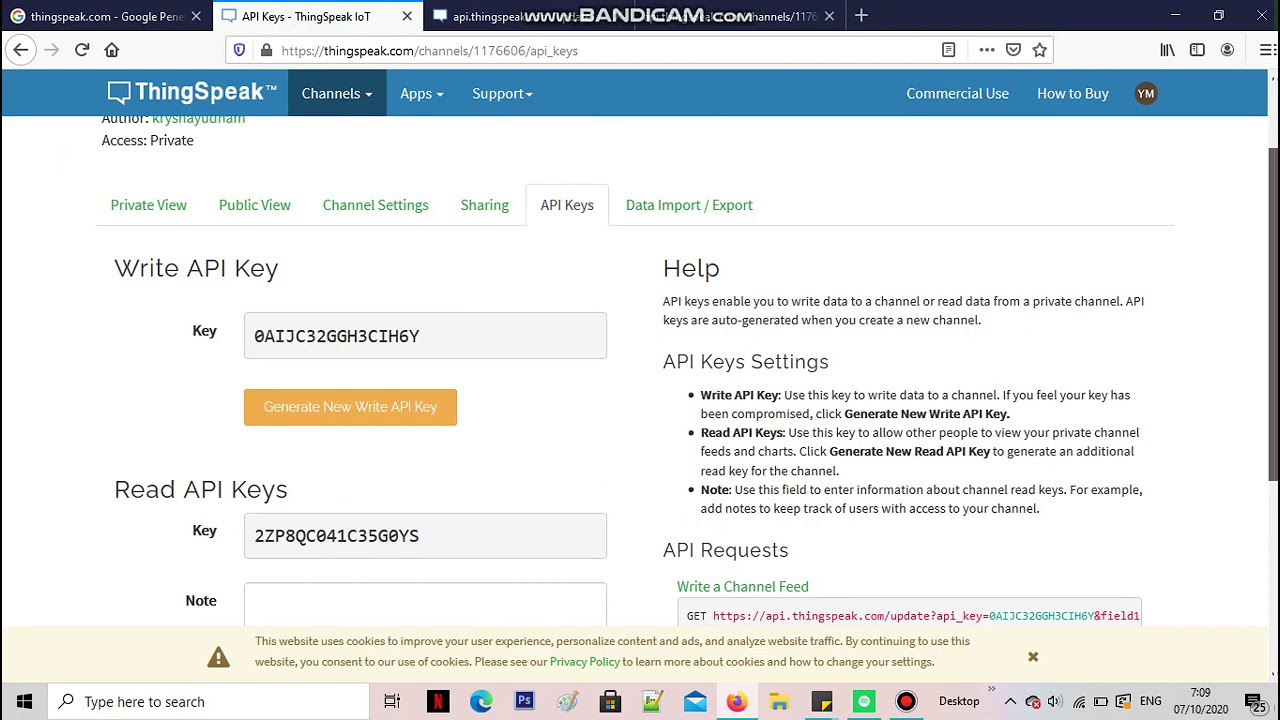Viewport: 1280px width, 720px height.
Task: Switch to thingspeak.com Google browser tab
Action: pyautogui.click(x=105, y=16)
